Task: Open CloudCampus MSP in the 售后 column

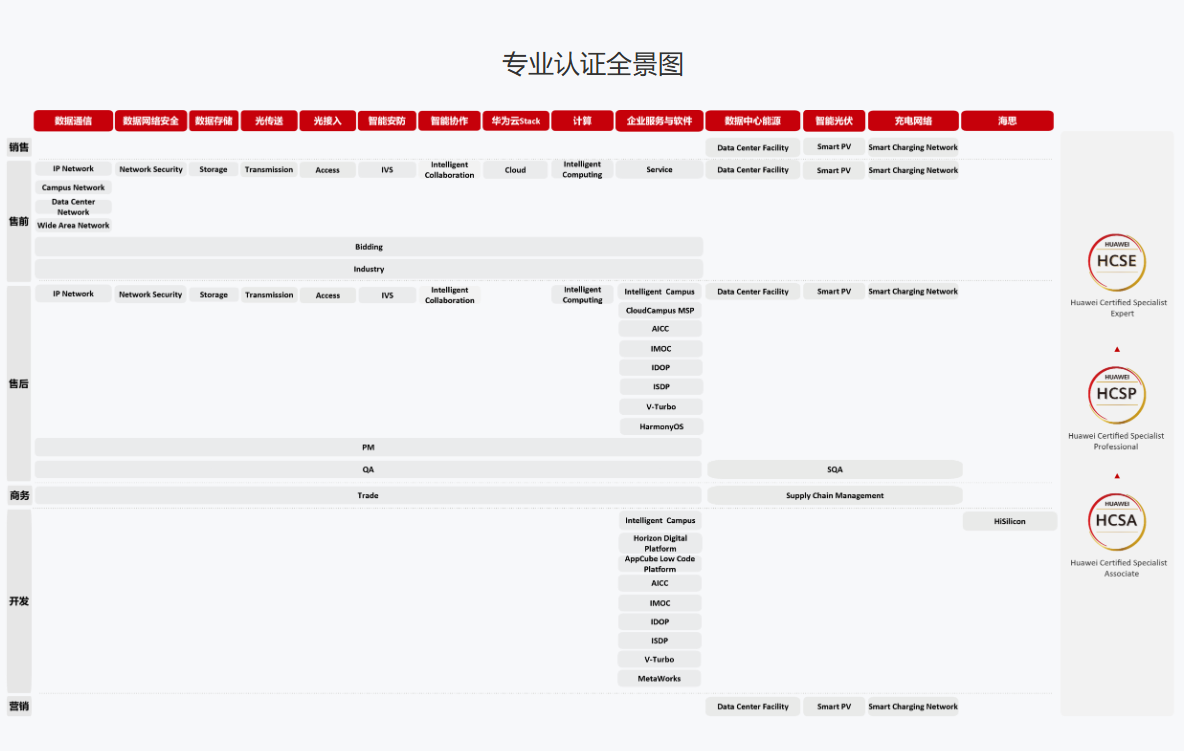Action: click(x=660, y=310)
